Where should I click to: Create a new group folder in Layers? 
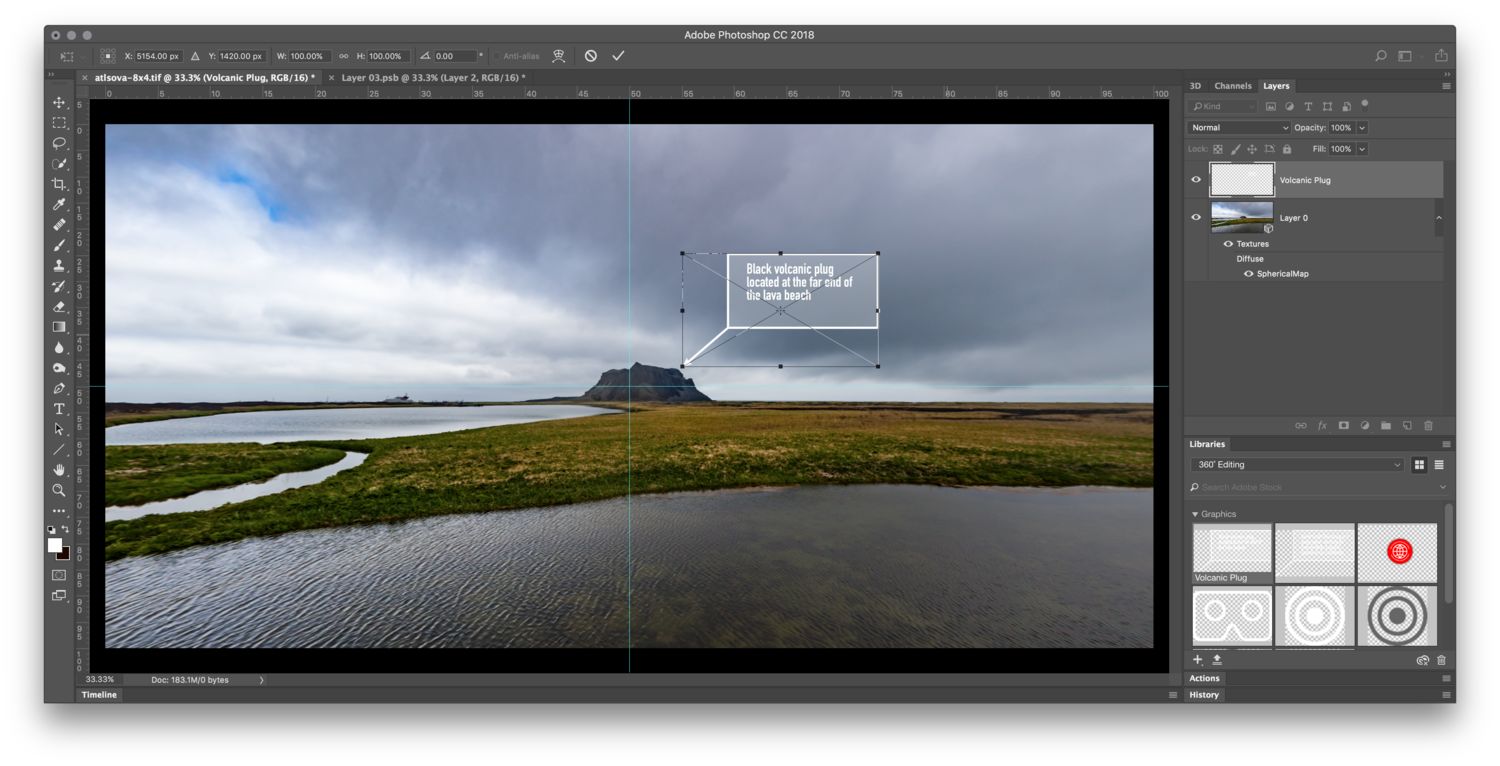(1386, 426)
